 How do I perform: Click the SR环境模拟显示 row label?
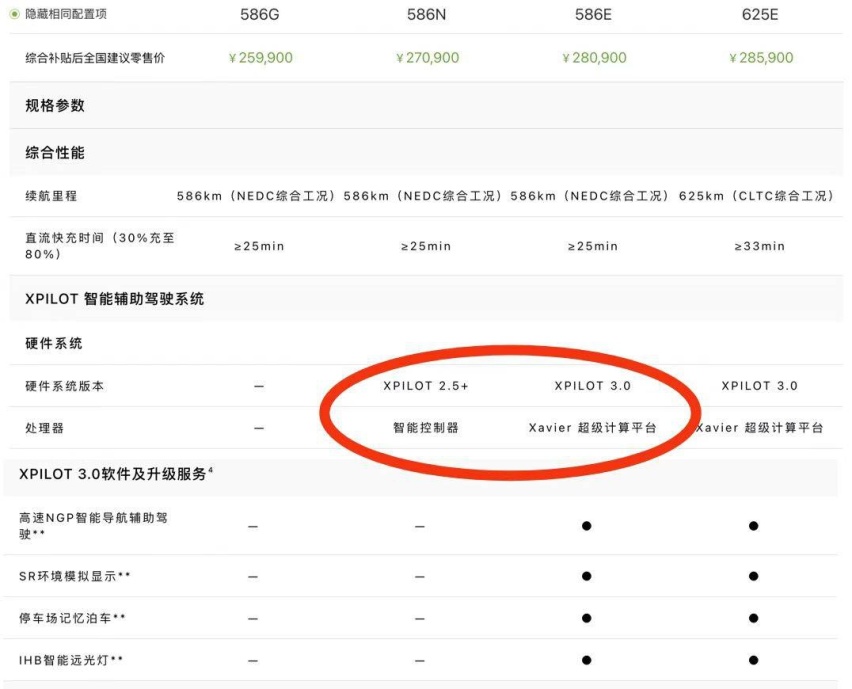tap(75, 576)
